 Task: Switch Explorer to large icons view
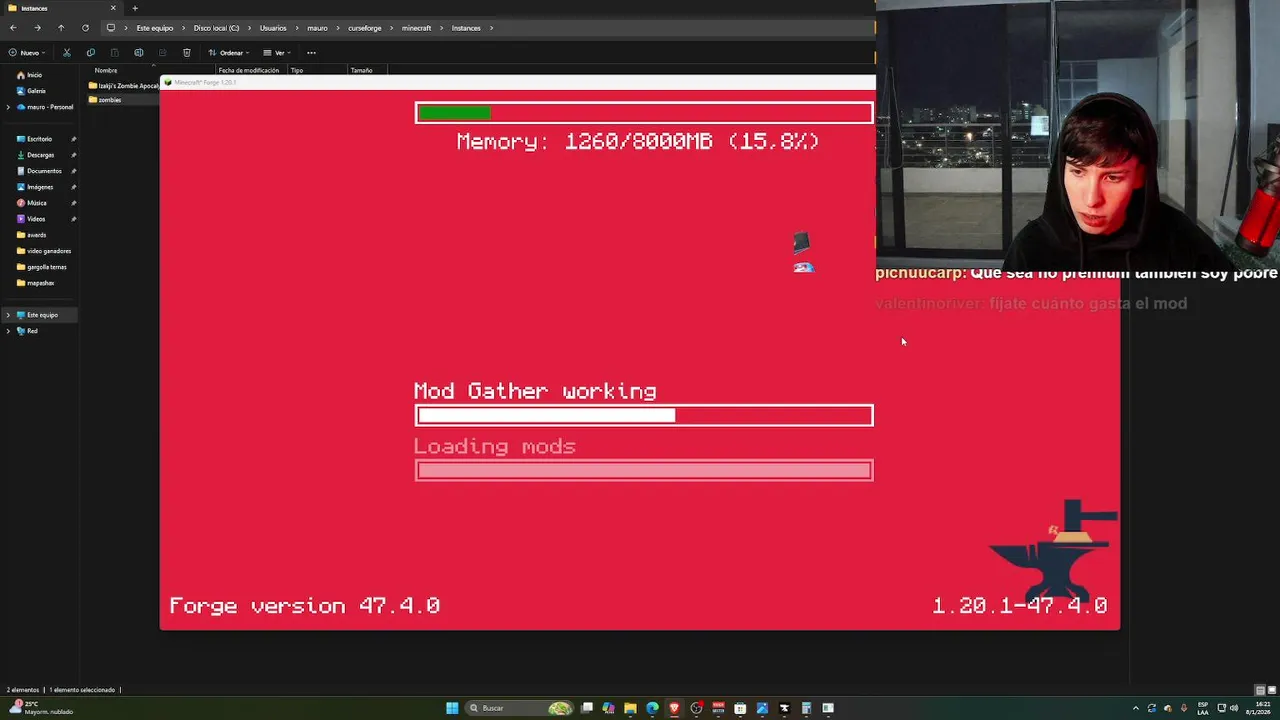click(1270, 690)
